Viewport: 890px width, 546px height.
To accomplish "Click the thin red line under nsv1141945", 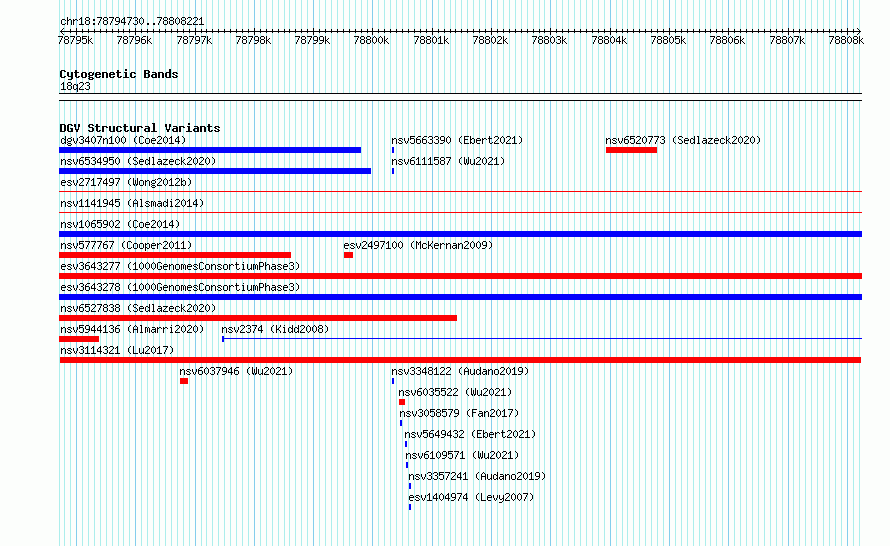I will click(460, 213).
